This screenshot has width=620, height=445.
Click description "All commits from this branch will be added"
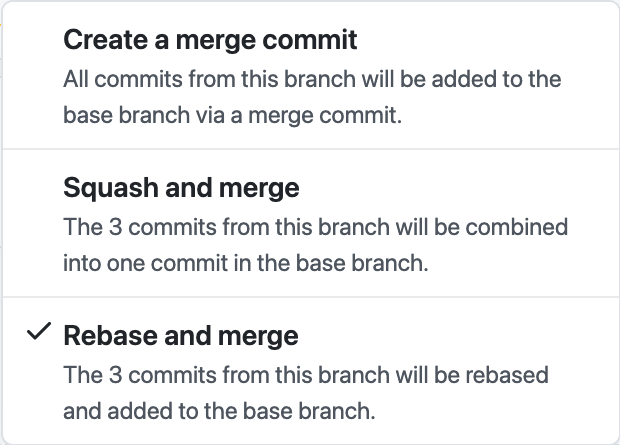coord(311,78)
